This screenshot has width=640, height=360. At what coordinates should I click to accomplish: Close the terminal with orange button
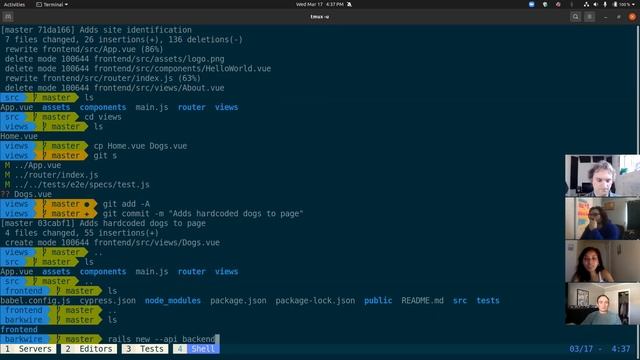(632, 17)
